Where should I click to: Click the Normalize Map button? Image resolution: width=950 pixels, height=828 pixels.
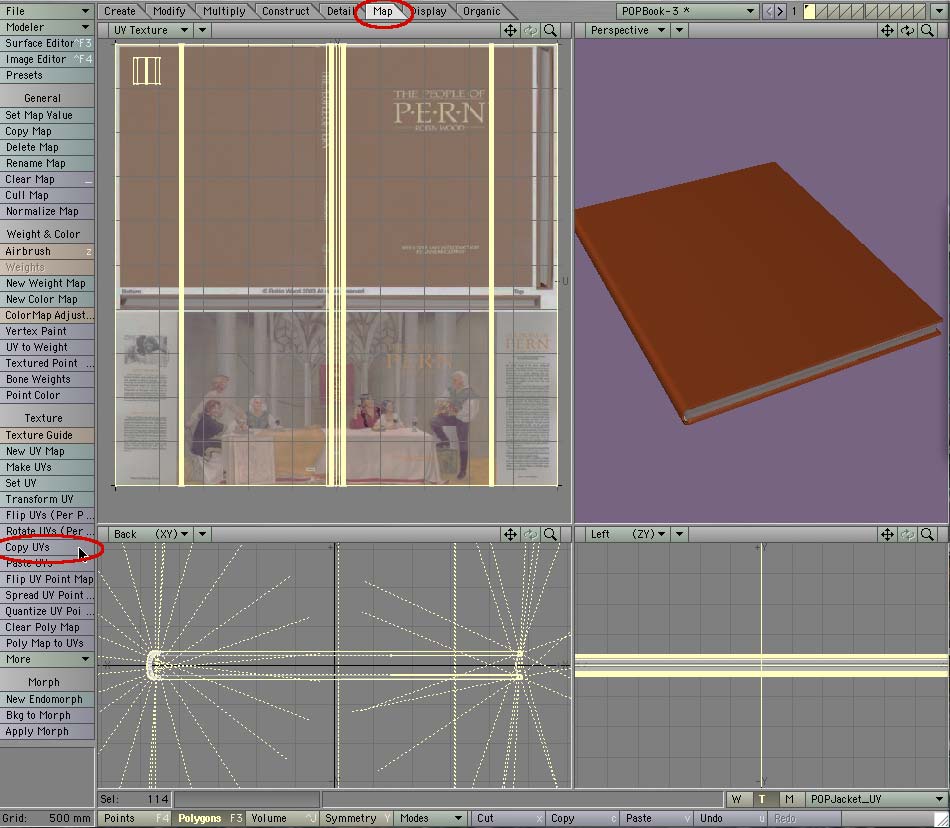pyautogui.click(x=47, y=211)
